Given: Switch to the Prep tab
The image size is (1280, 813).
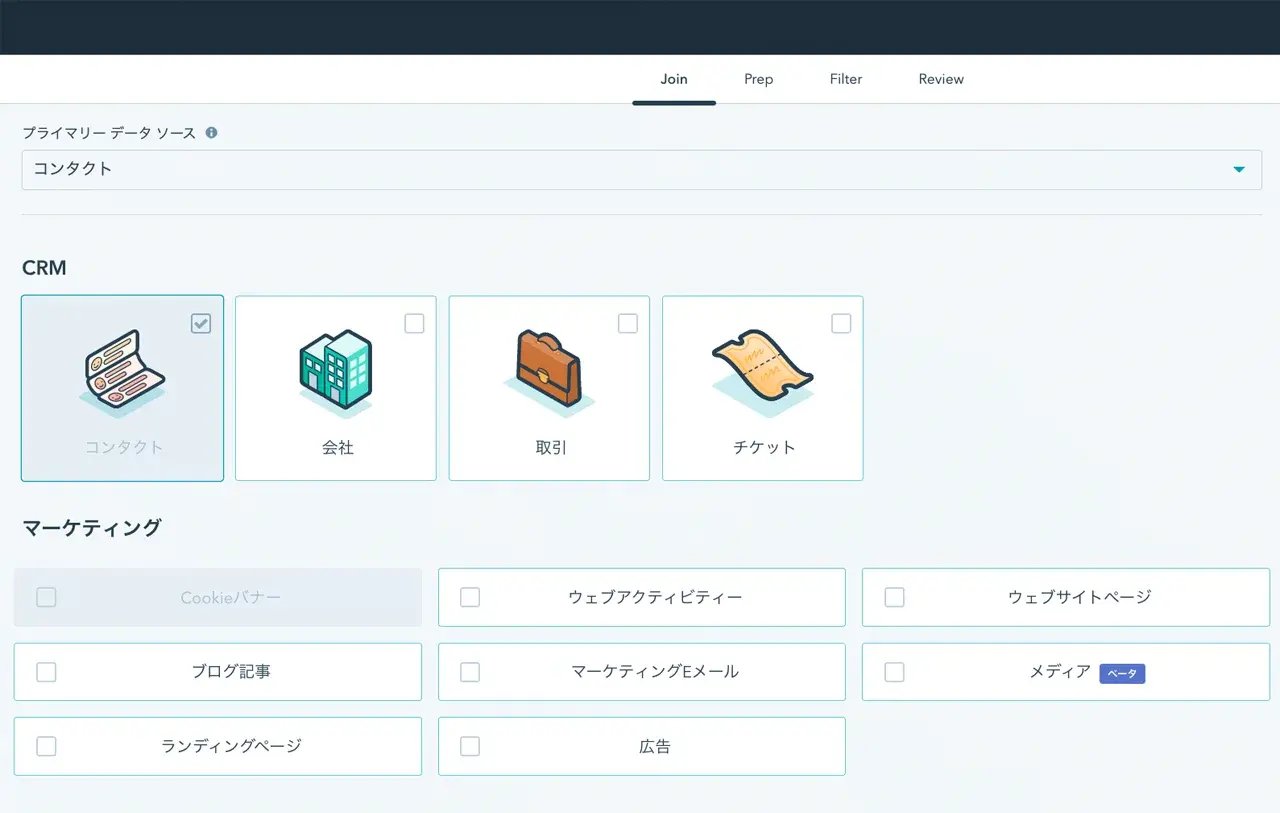Looking at the screenshot, I should pyautogui.click(x=758, y=79).
